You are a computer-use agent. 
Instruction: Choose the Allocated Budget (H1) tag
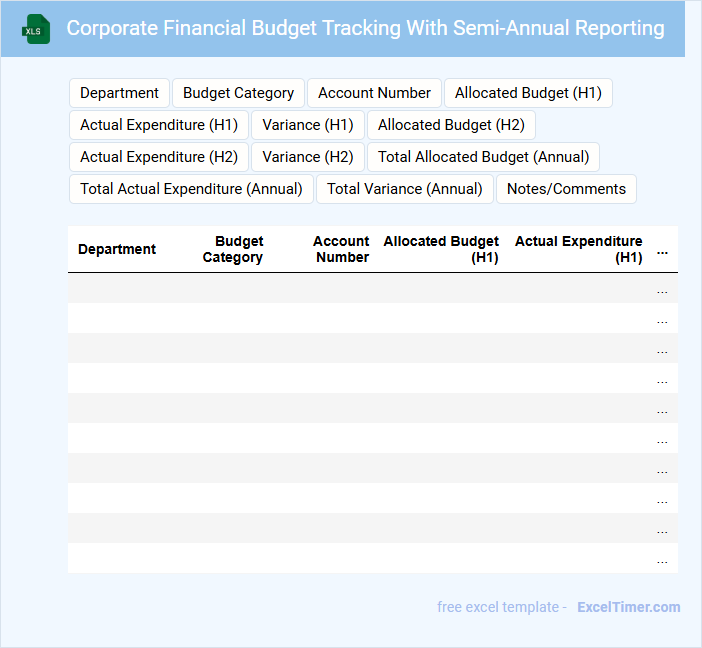coord(528,93)
